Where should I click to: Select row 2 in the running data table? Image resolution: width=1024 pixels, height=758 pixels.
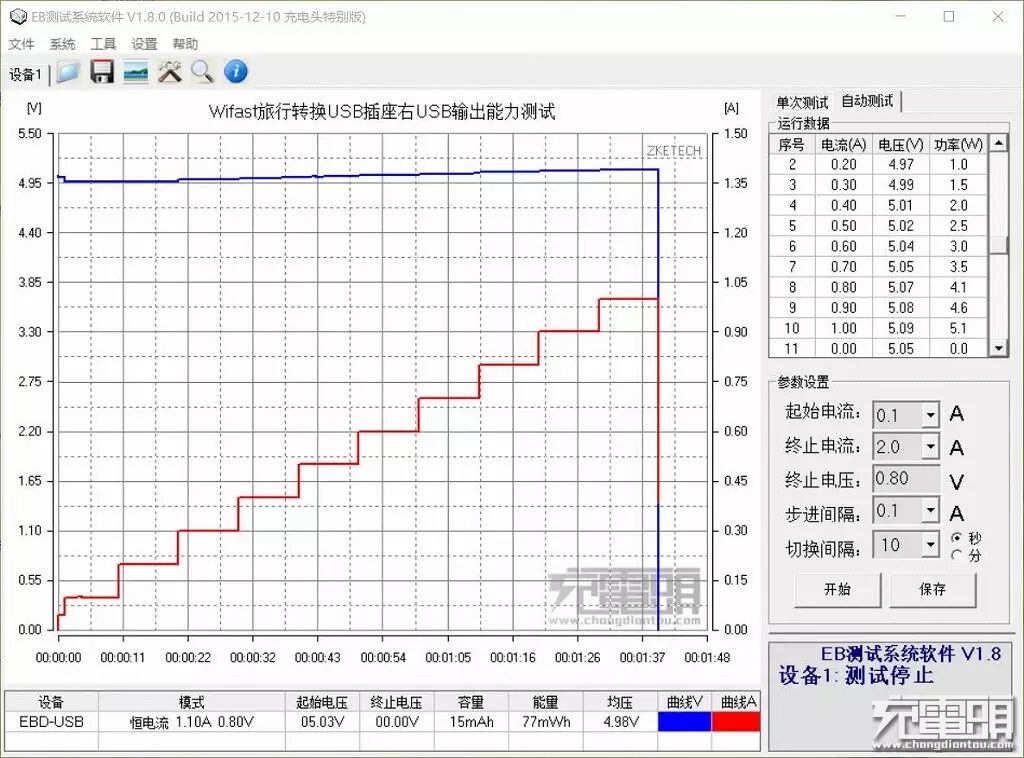(878, 165)
